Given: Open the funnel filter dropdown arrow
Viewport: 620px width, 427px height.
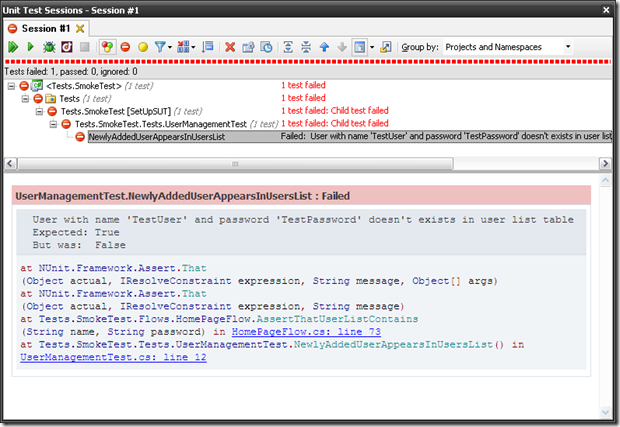Looking at the screenshot, I should [x=170, y=47].
